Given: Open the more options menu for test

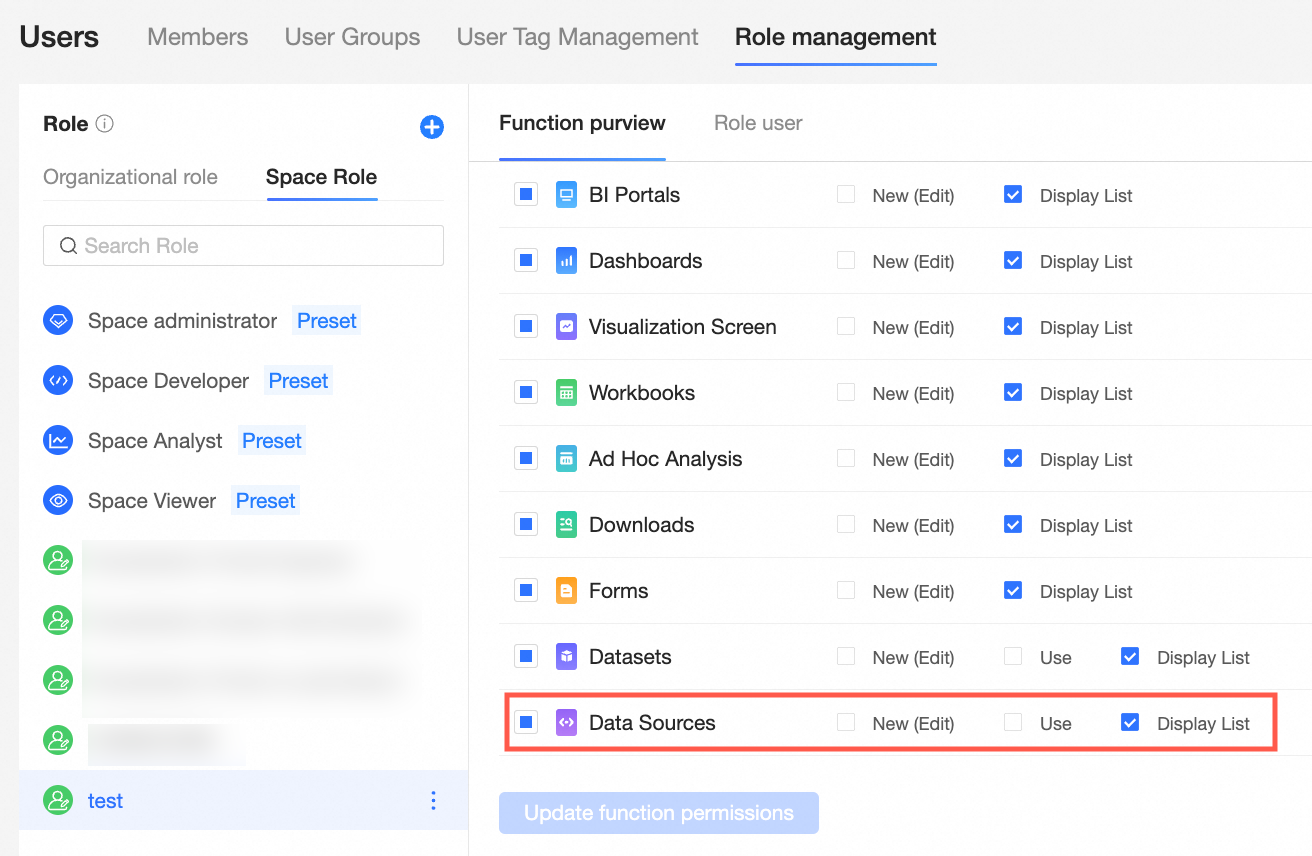Looking at the screenshot, I should (433, 800).
